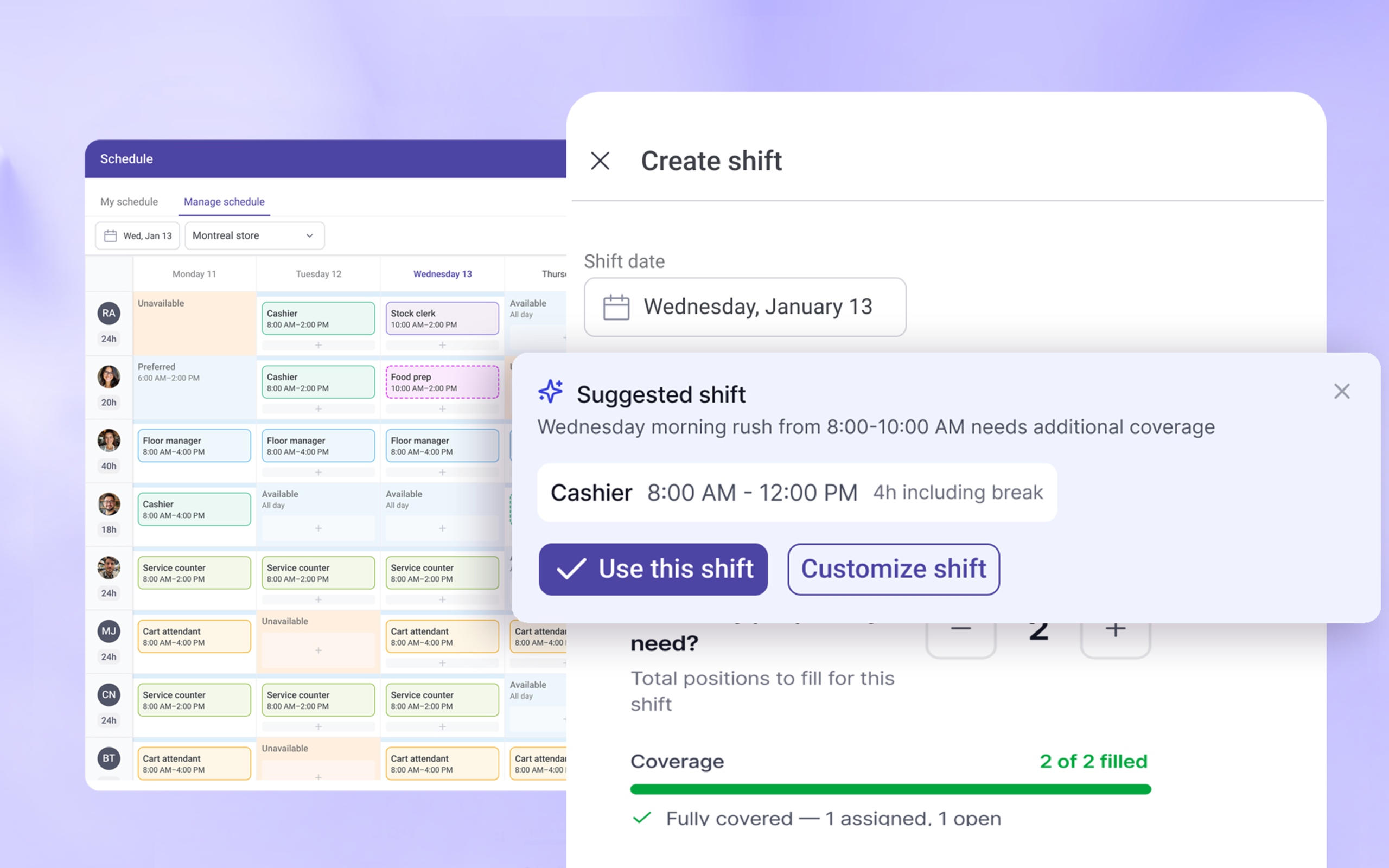Click the Customize shift button

893,569
